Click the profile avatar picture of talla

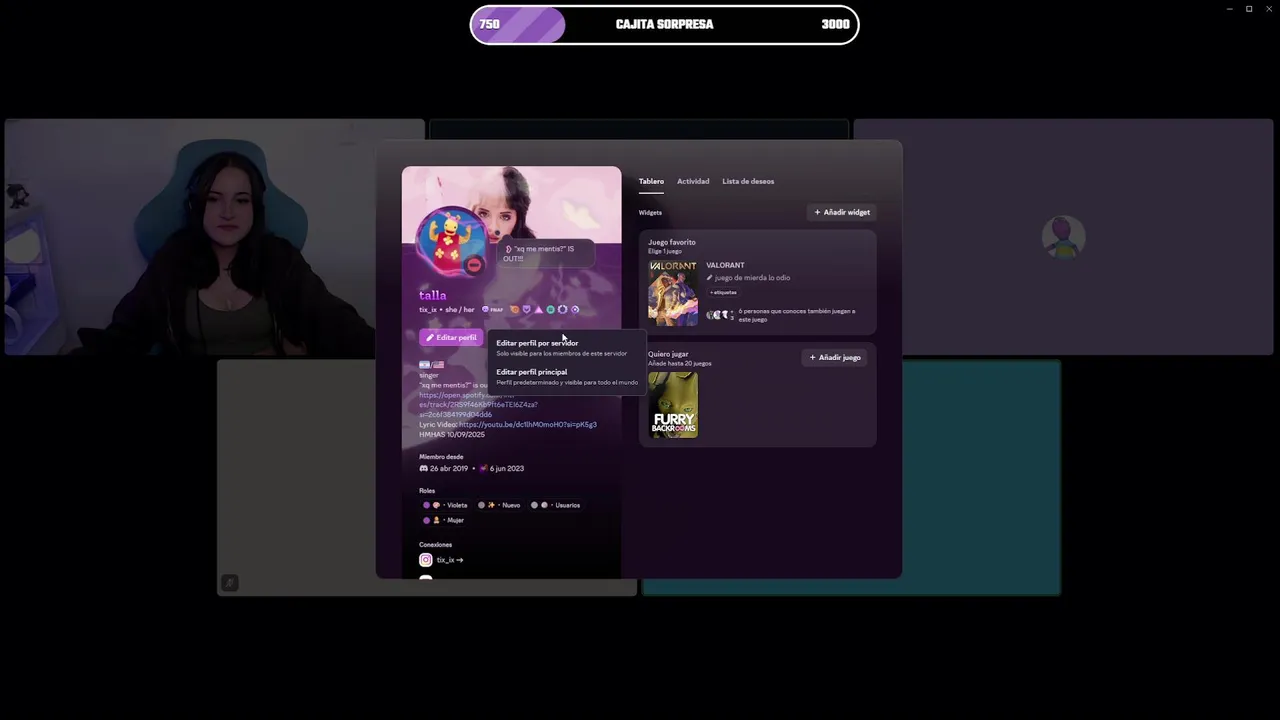pos(452,241)
